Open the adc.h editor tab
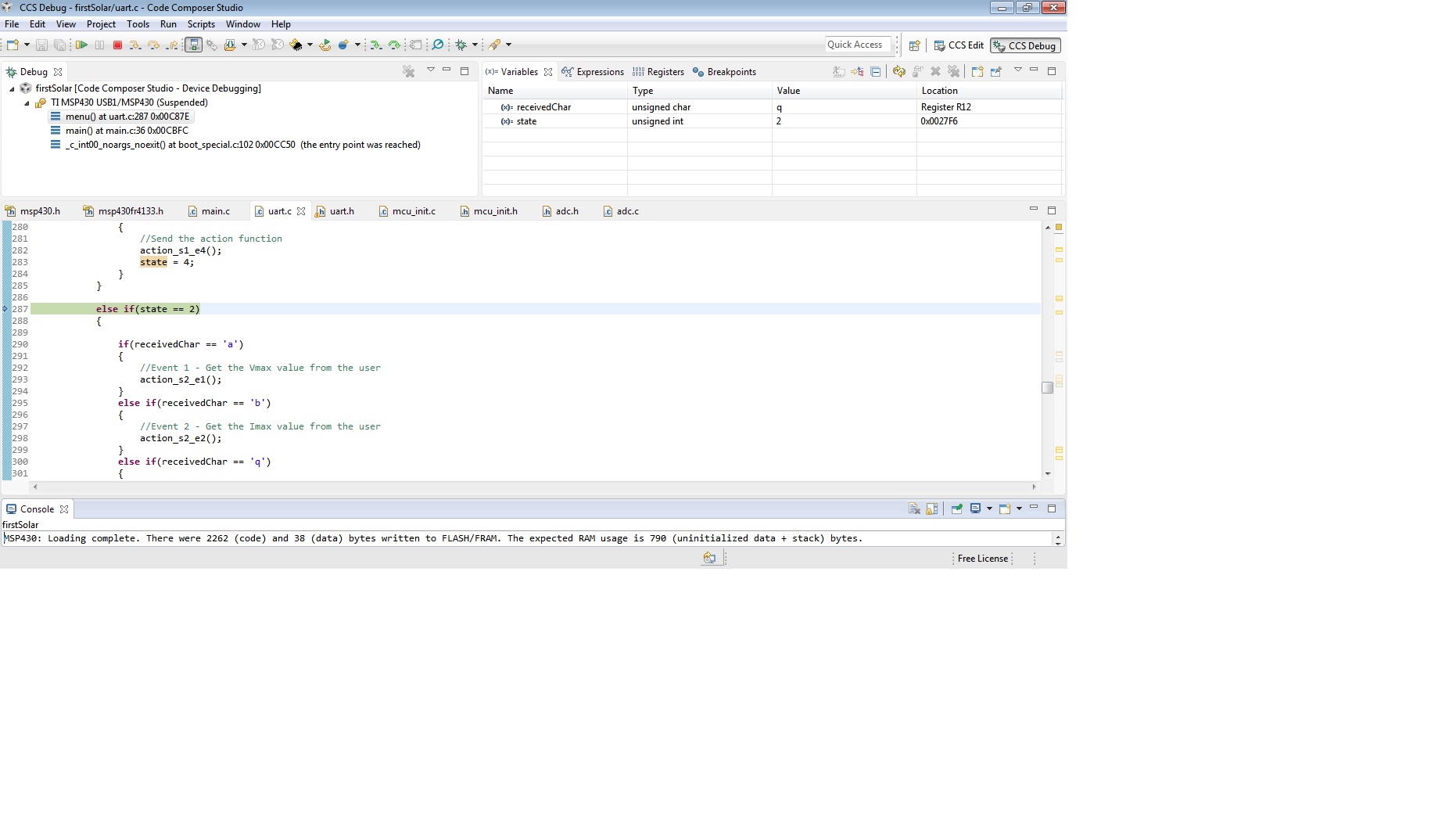Image resolution: width=1456 pixels, height=823 pixels. tap(560, 211)
